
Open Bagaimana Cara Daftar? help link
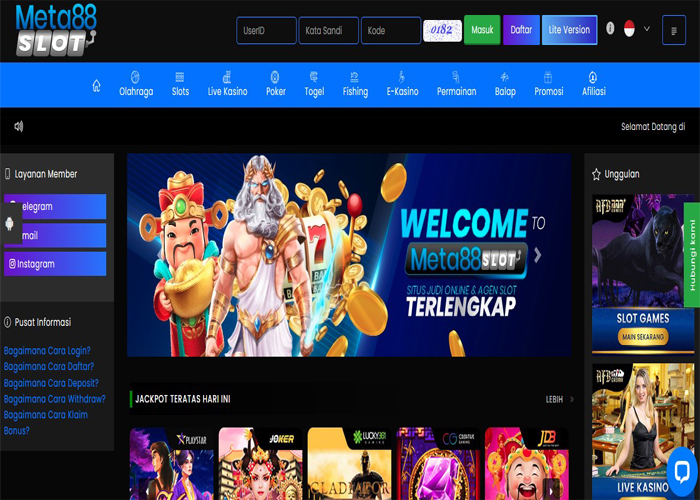click(x=49, y=367)
